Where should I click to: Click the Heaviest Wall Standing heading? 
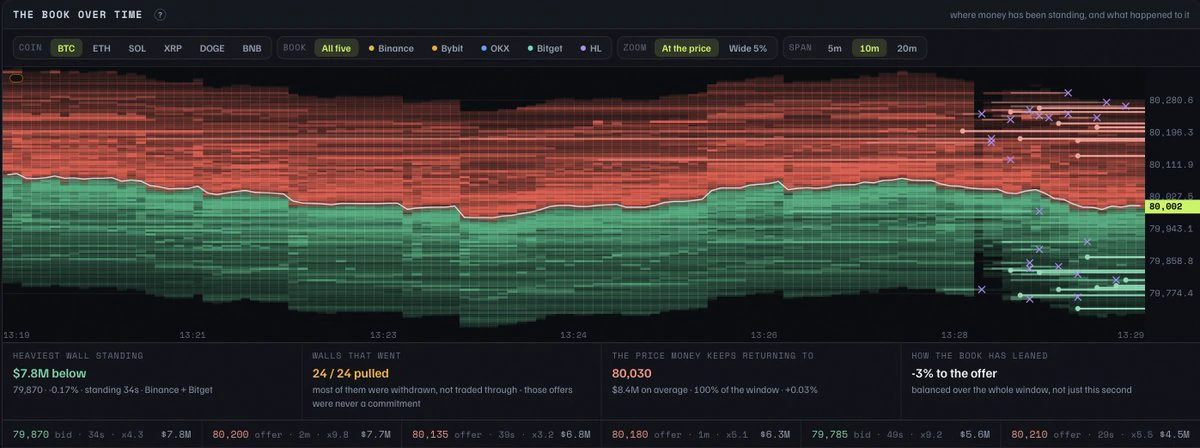77,355
